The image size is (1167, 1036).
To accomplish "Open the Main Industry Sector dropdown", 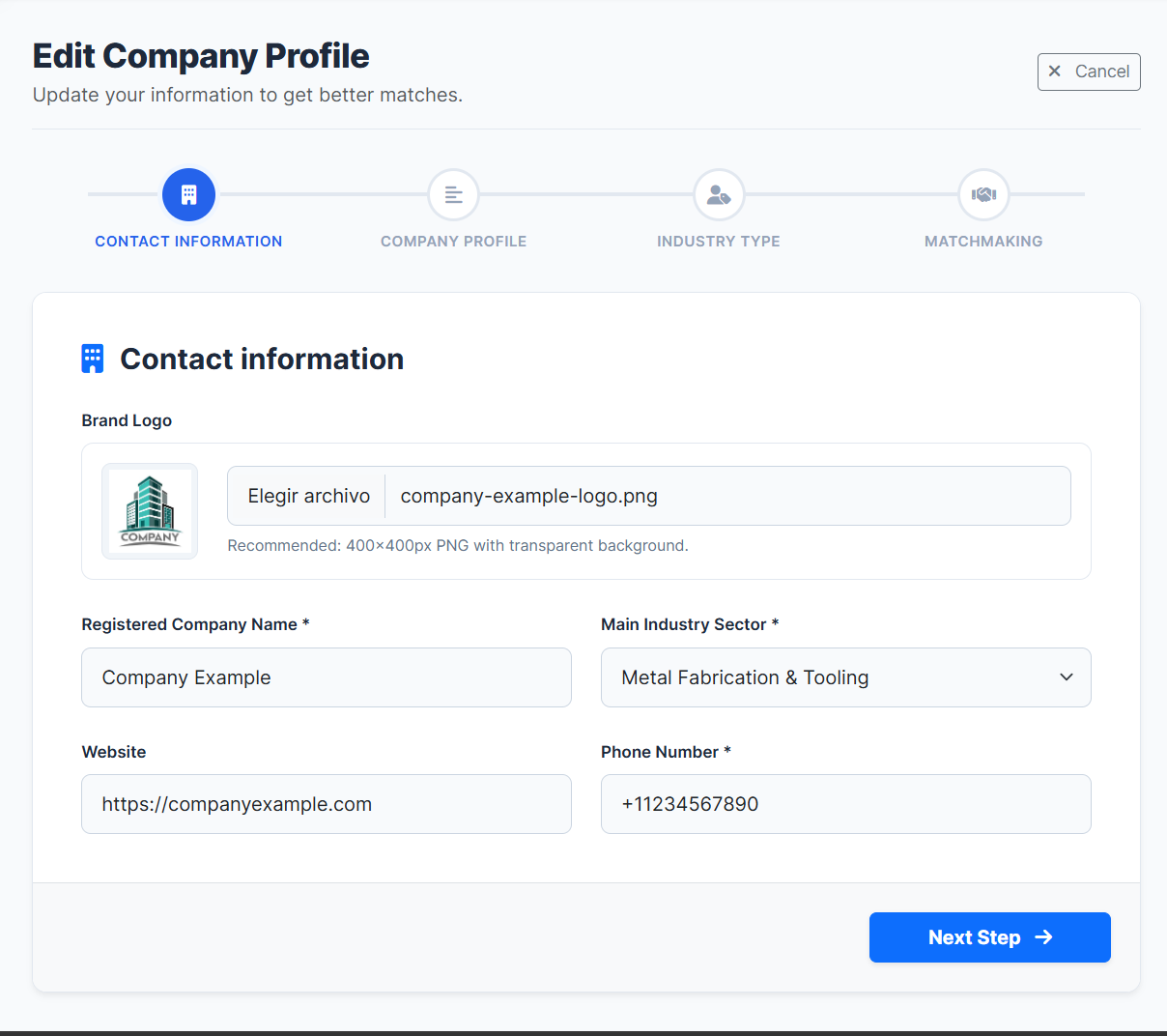I will (845, 677).
